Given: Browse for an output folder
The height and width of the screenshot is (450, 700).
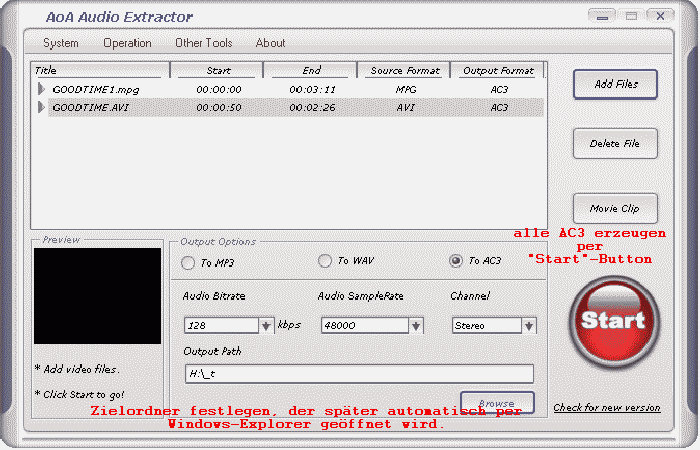Looking at the screenshot, I should coord(497,404).
